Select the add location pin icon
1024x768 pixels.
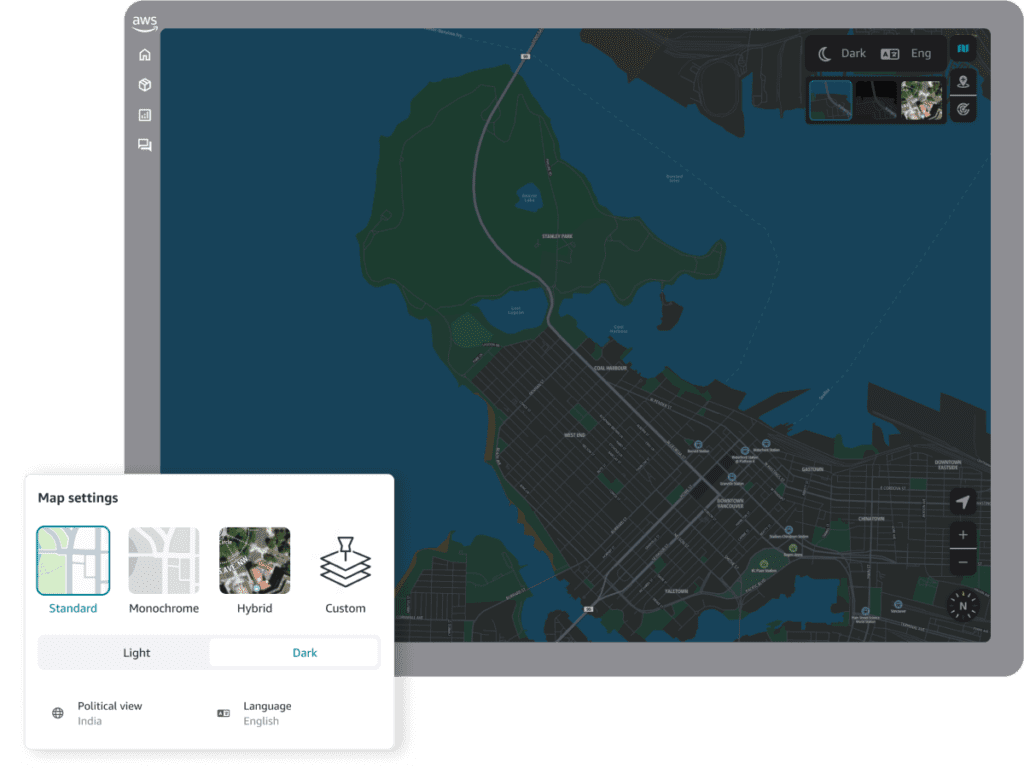coord(962,80)
